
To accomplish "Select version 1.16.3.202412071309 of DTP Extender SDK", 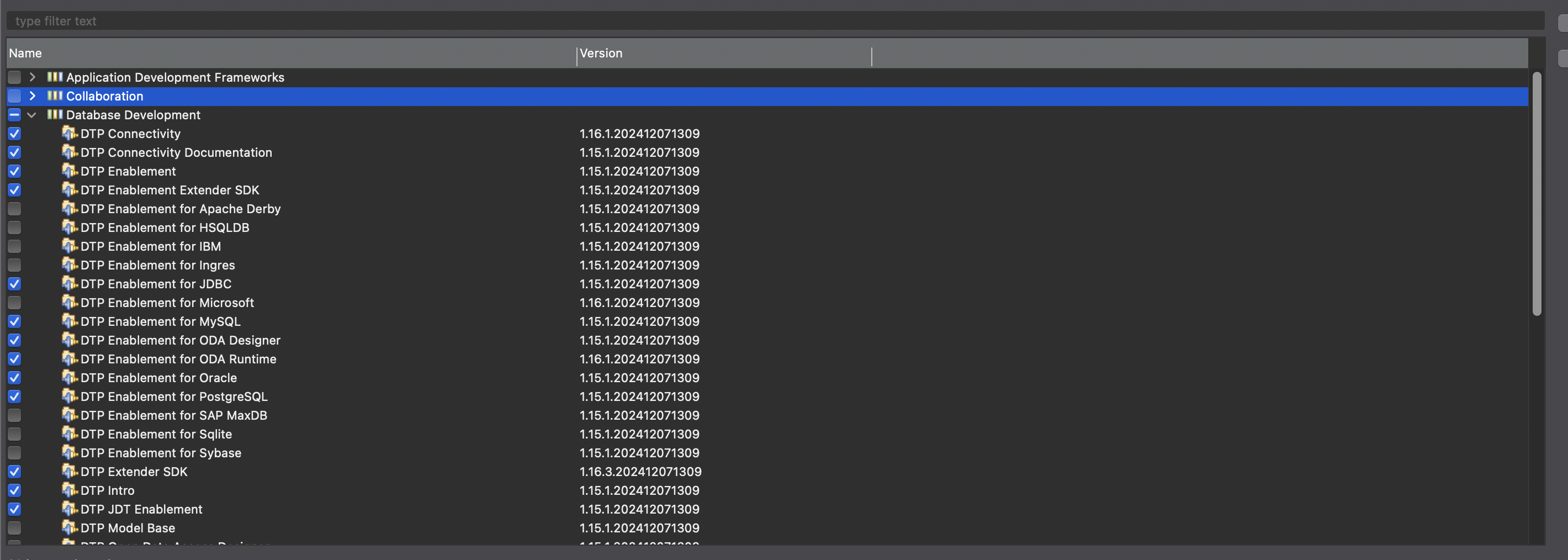I will click(x=640, y=472).
